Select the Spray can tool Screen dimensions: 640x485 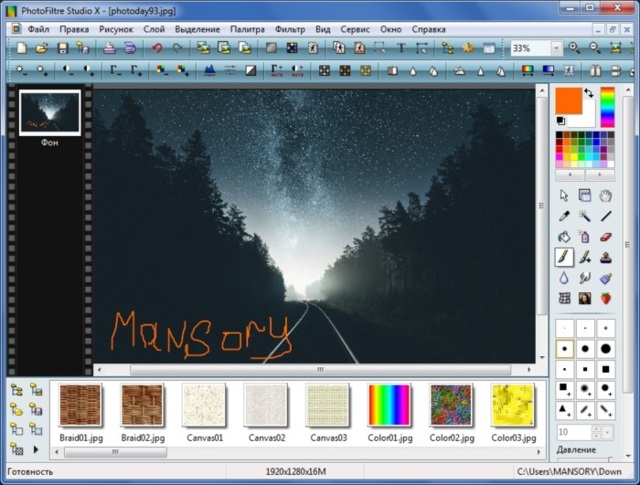[584, 237]
